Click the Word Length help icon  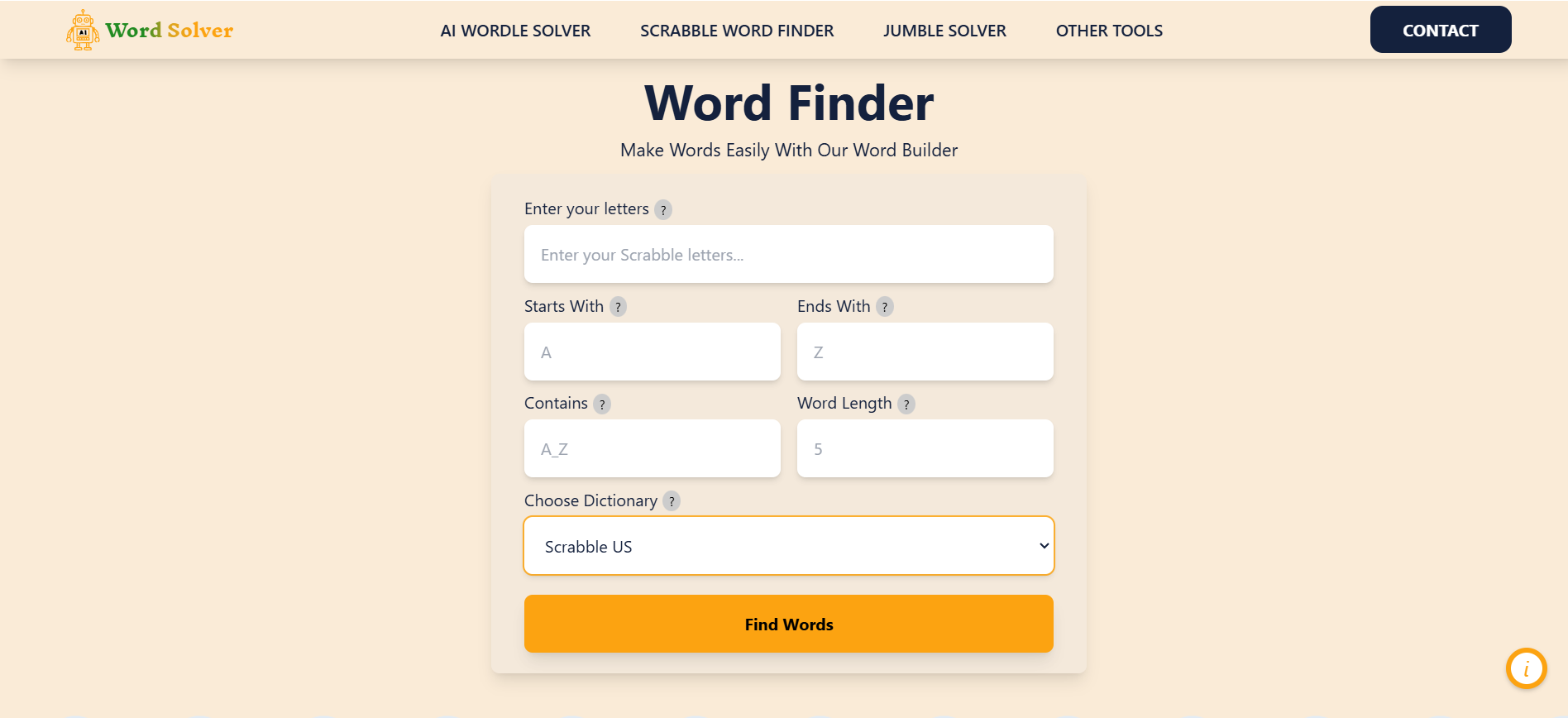[906, 404]
